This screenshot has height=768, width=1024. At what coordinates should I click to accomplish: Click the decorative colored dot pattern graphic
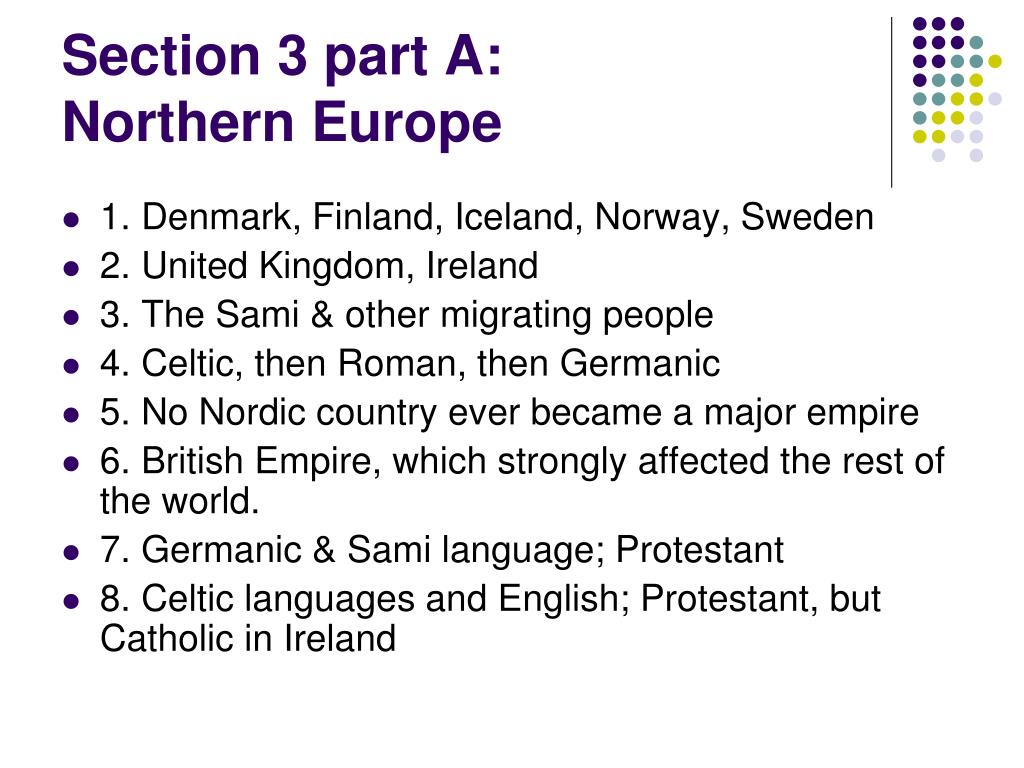[x=957, y=89]
